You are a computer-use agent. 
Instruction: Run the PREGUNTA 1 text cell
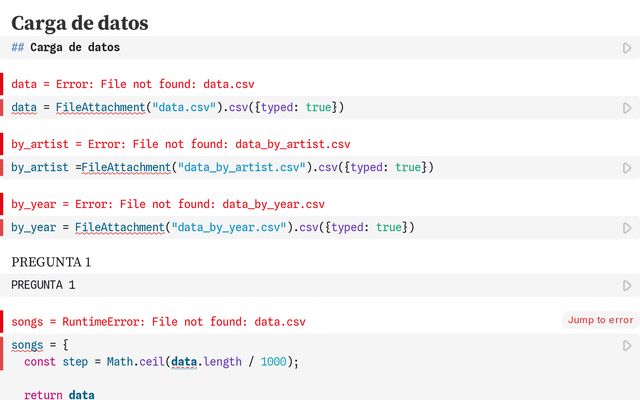(x=627, y=285)
